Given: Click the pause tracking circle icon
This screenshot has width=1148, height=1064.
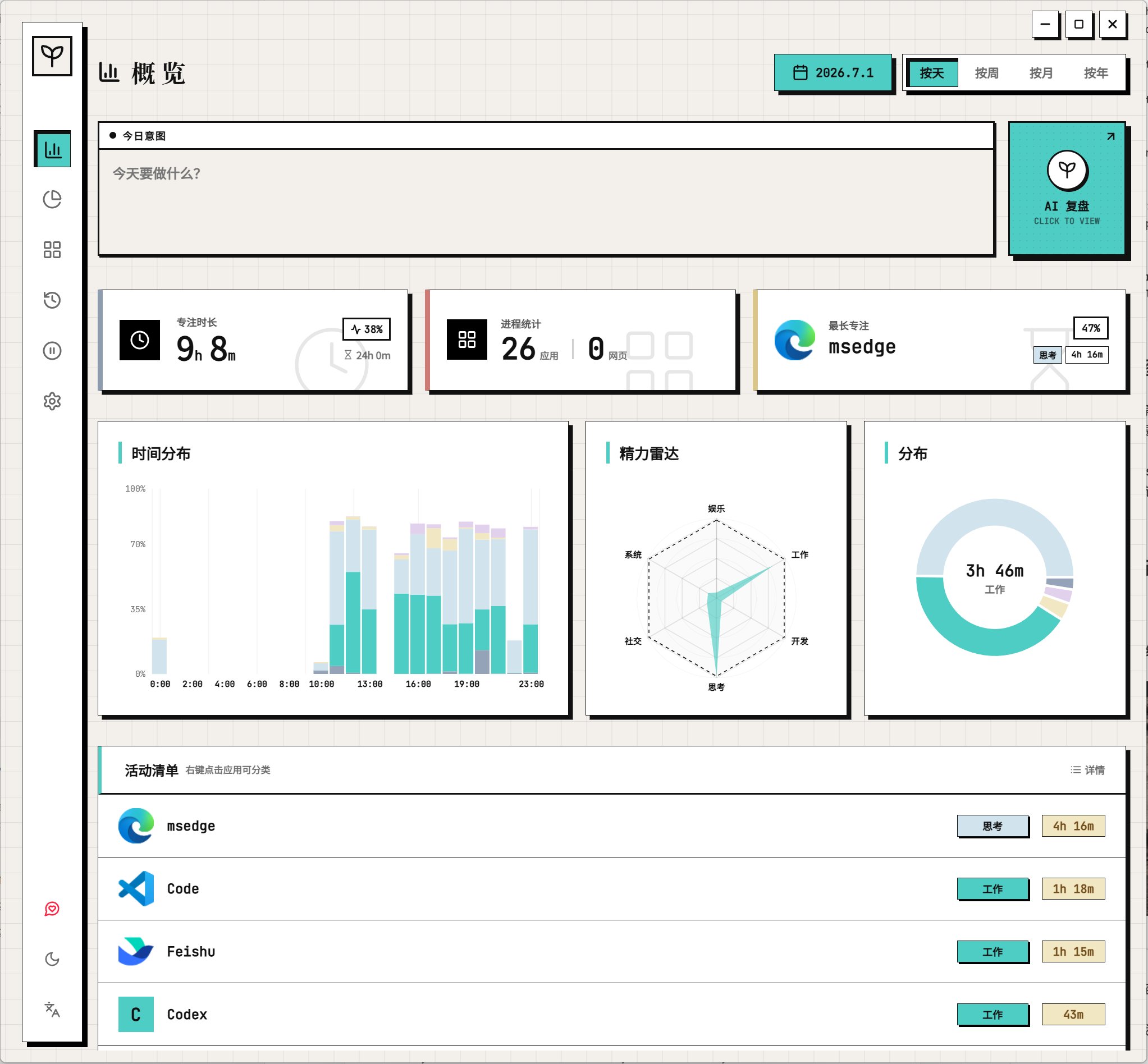Looking at the screenshot, I should click(x=52, y=351).
